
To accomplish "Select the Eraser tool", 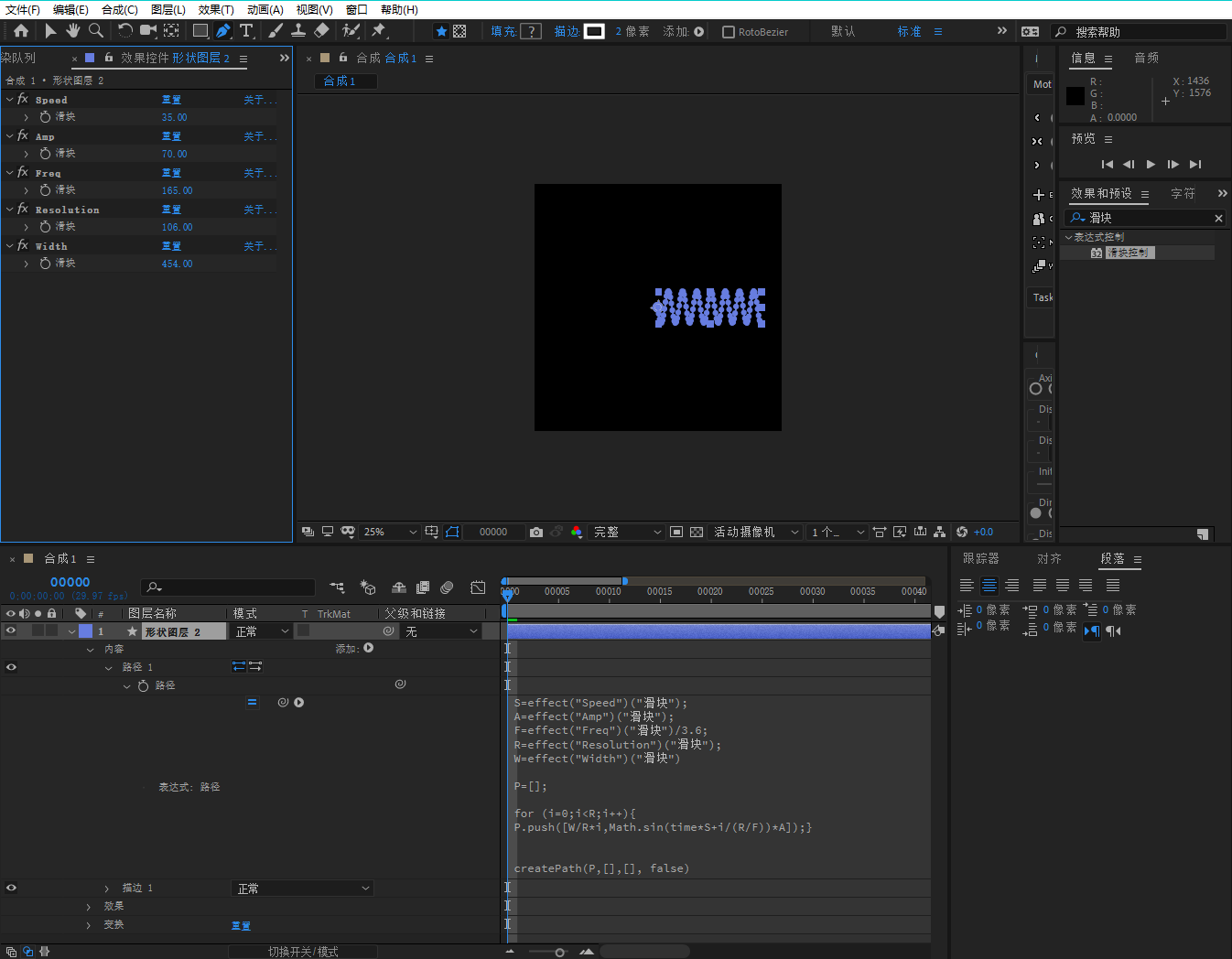I will [x=321, y=31].
